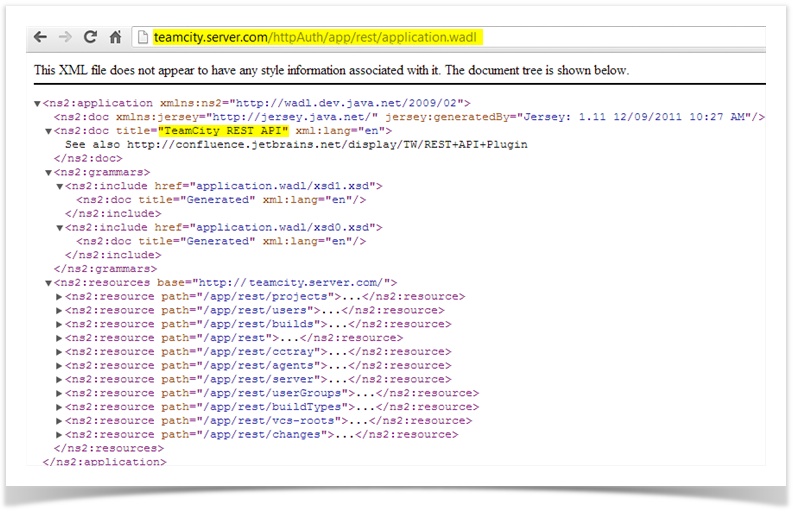Collapse the ns2:grammars node
This screenshot has height=515, width=800.
(49, 172)
